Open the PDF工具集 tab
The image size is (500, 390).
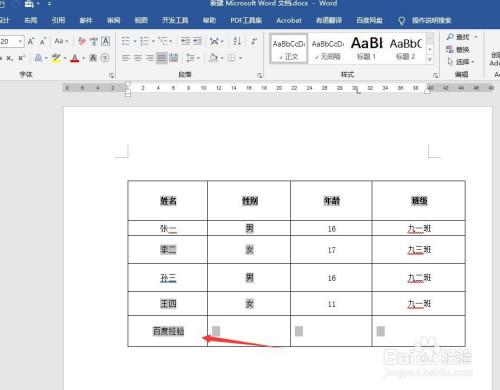point(246,21)
